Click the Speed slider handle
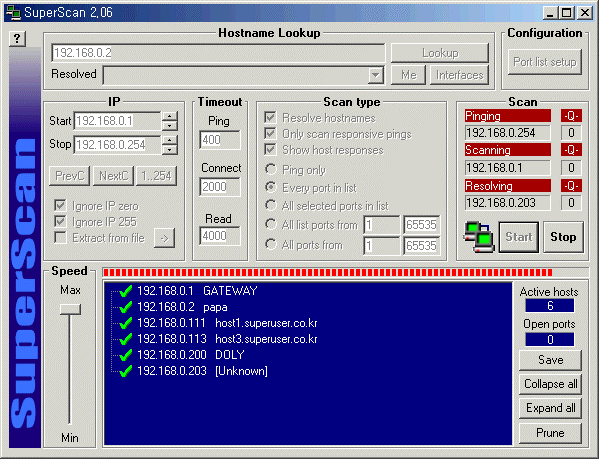 click(x=70, y=309)
